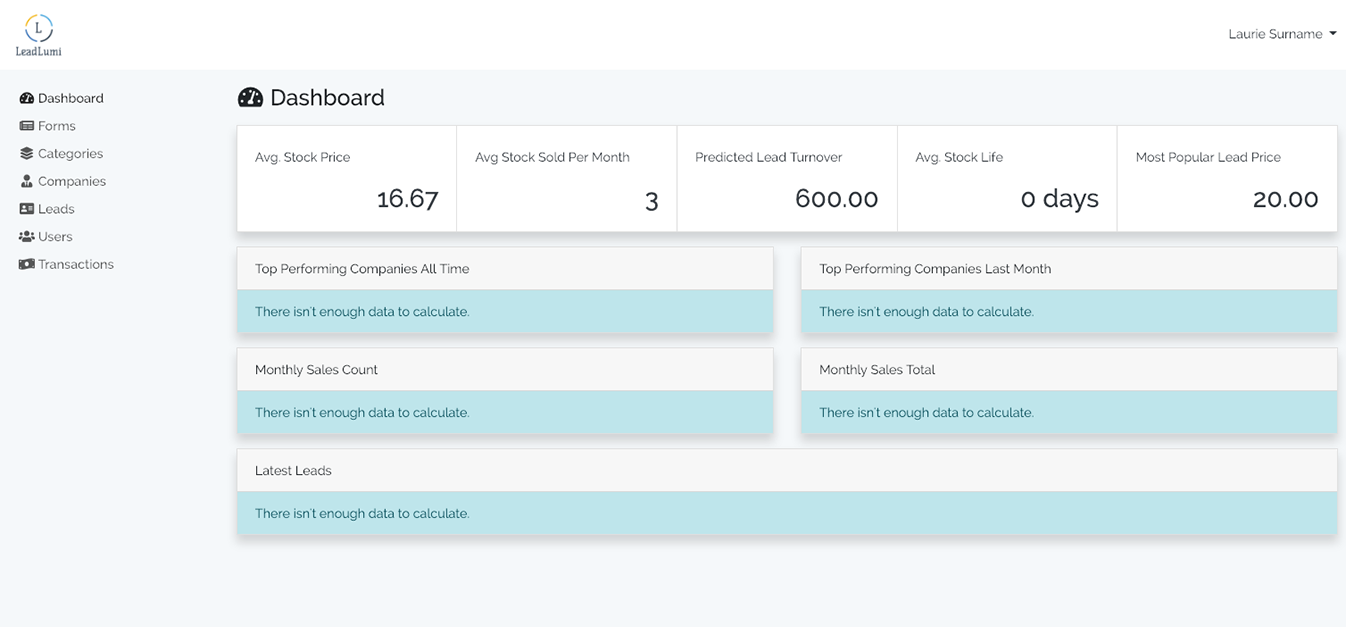Click the Predicted Lead Turnover card

pyautogui.click(x=787, y=178)
